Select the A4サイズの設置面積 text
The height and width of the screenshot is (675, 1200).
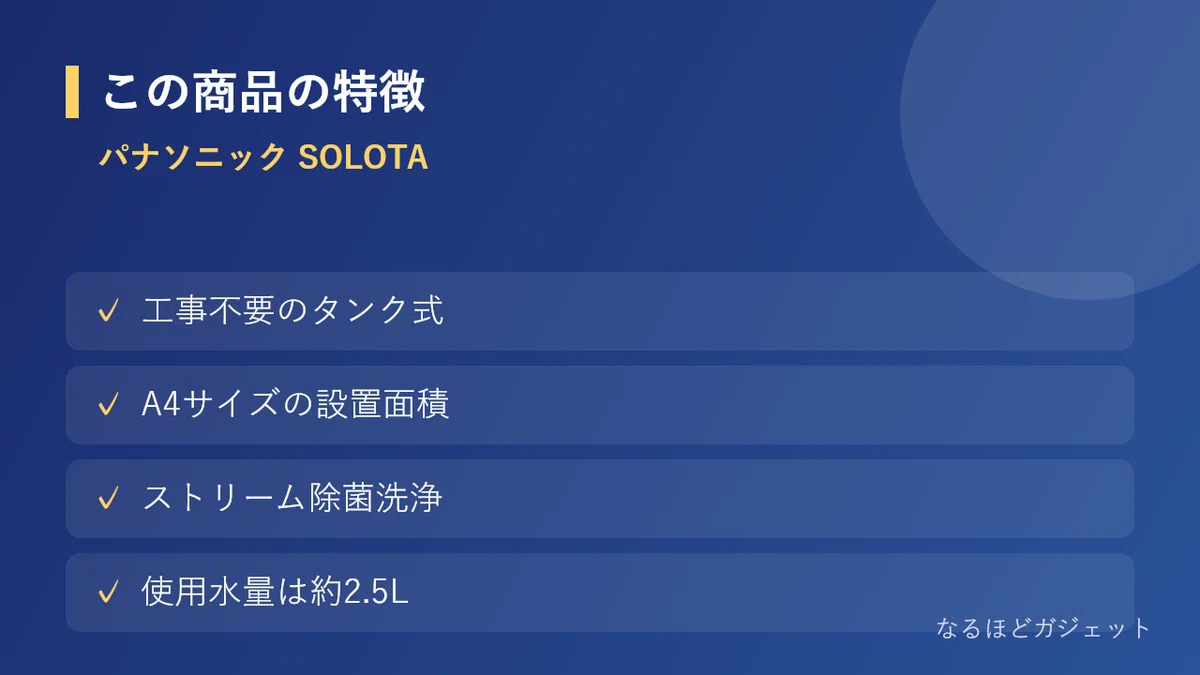pyautogui.click(x=296, y=405)
